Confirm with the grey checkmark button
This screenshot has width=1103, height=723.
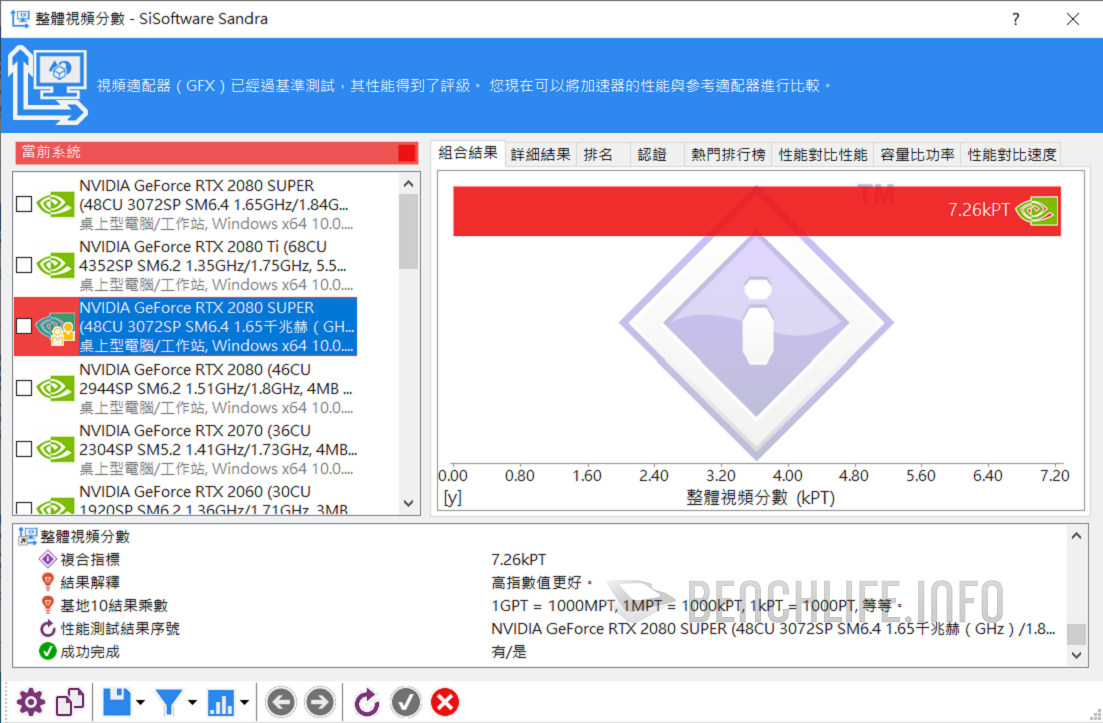(406, 702)
